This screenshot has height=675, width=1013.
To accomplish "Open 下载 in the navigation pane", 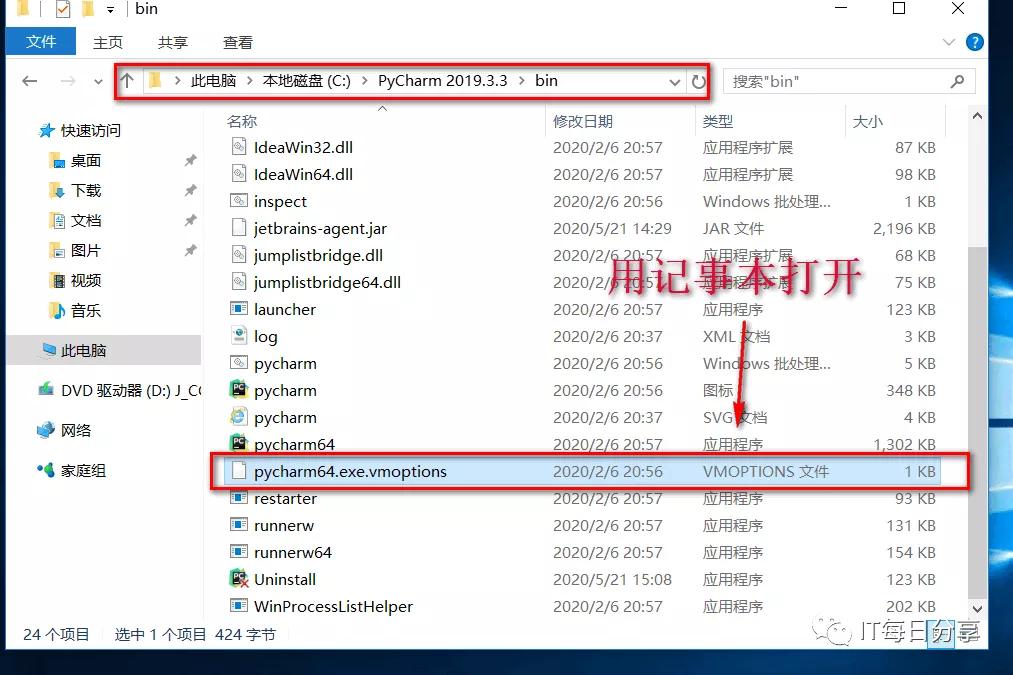I will (x=86, y=191).
